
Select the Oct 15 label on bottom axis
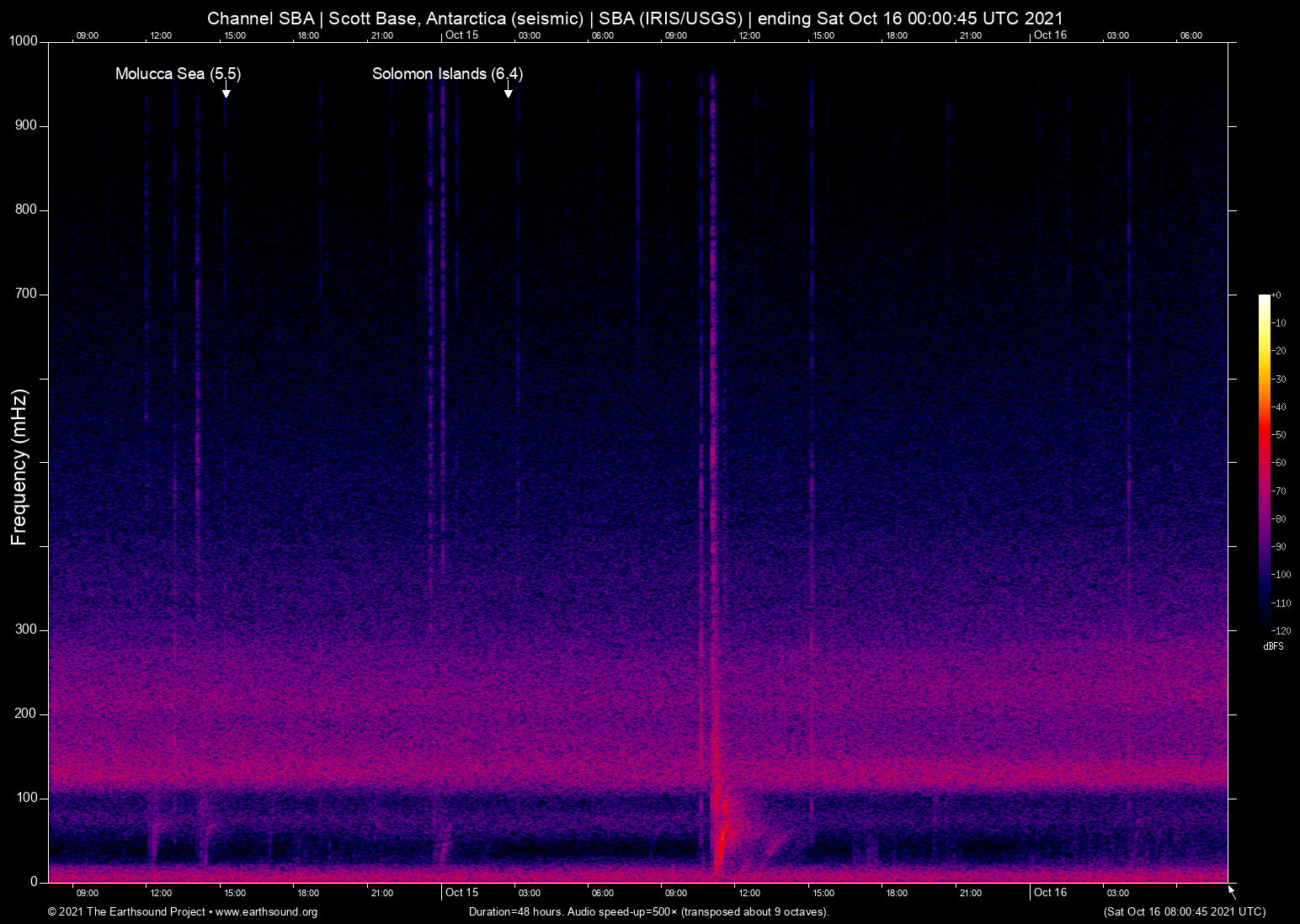(461, 892)
